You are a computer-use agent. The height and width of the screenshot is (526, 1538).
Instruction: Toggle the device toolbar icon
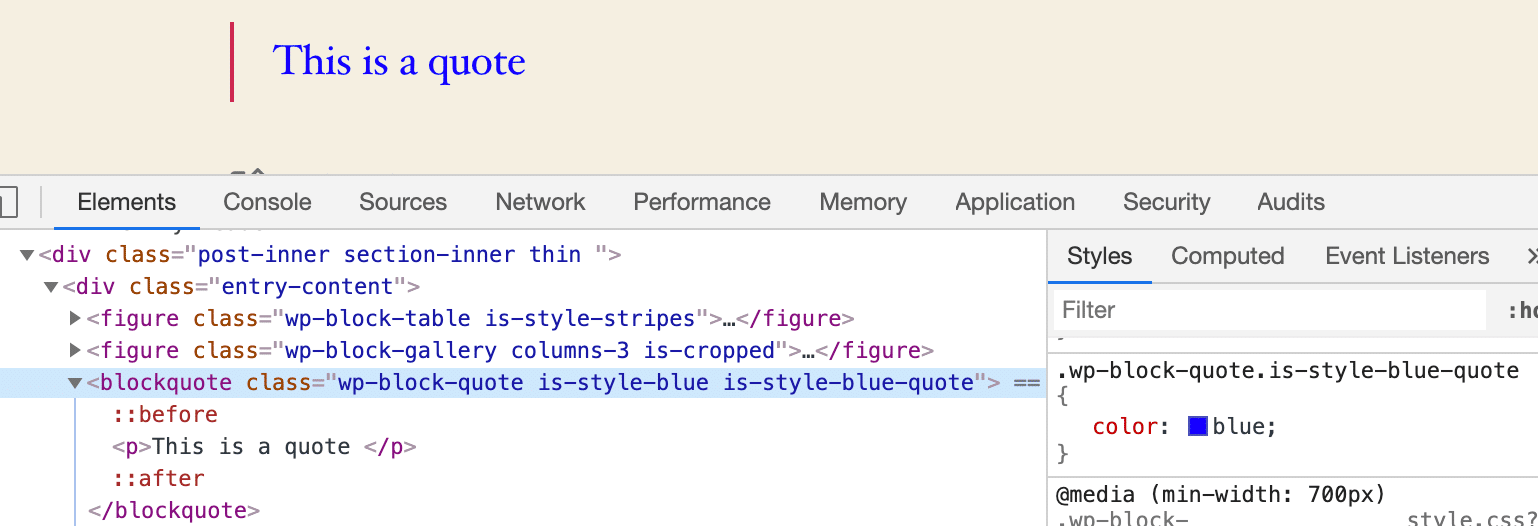click(x=6, y=202)
